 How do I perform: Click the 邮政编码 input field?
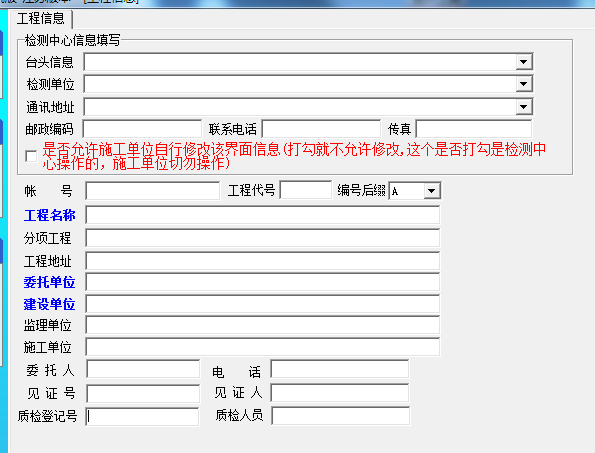[142, 129]
